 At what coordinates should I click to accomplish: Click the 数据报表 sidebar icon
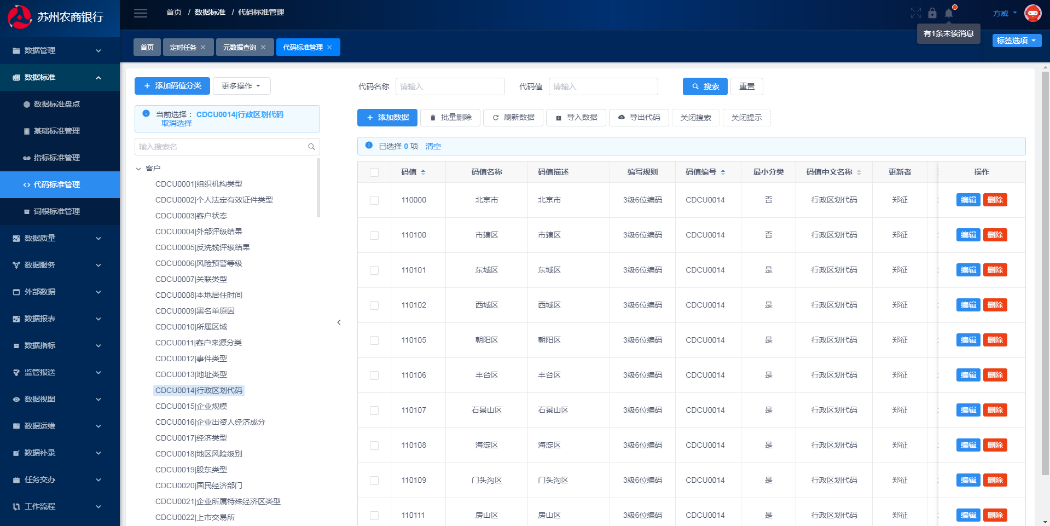(x=17, y=318)
